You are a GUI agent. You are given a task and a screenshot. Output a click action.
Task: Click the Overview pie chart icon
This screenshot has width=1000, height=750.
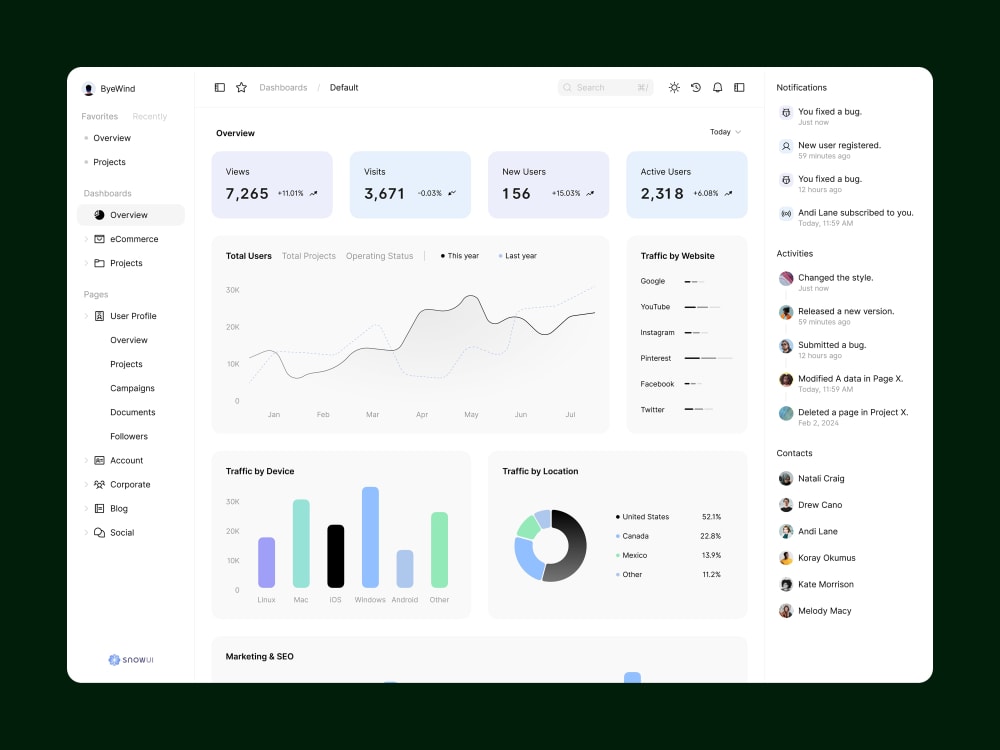pos(99,215)
